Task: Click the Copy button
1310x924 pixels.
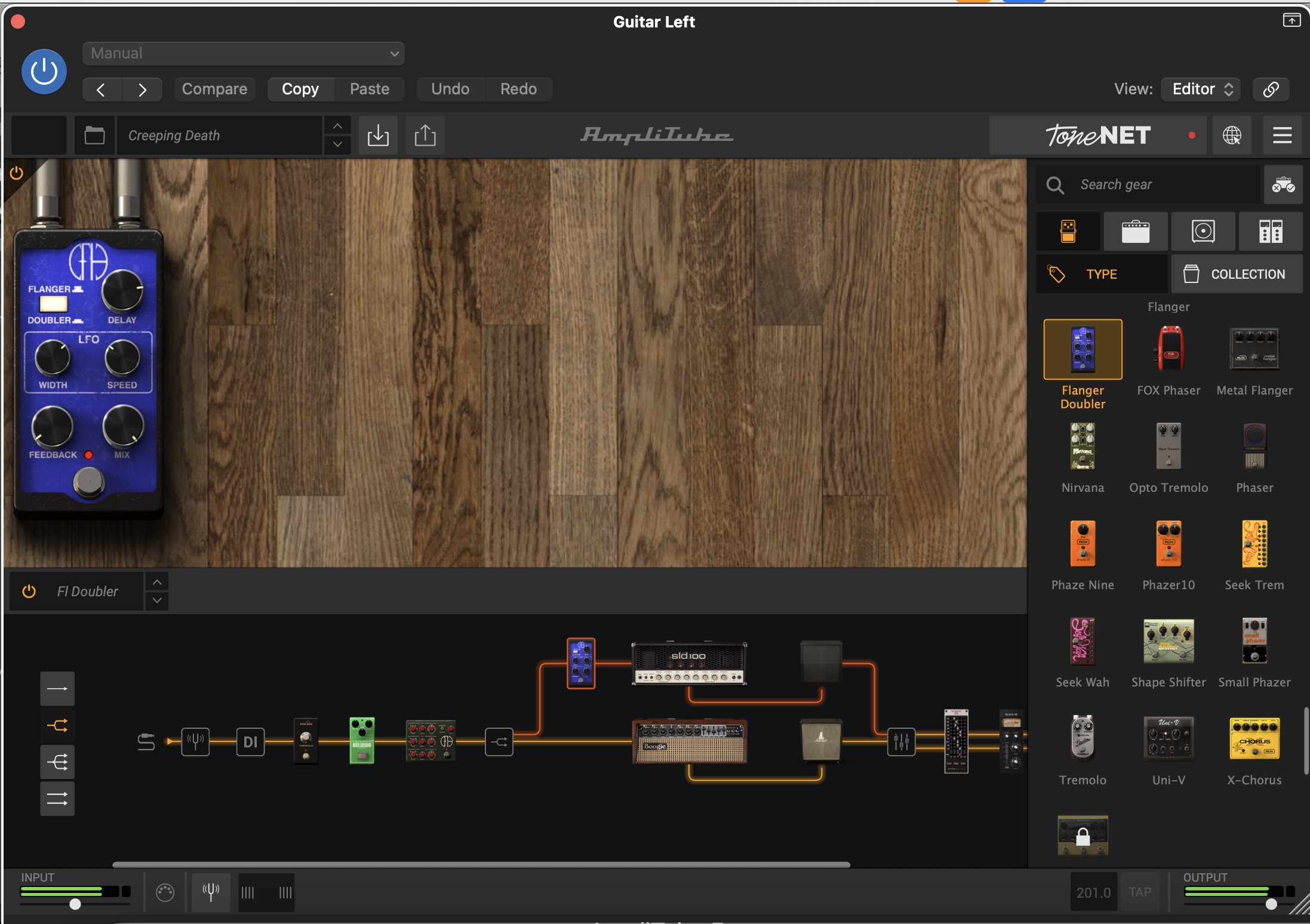Action: (300, 90)
